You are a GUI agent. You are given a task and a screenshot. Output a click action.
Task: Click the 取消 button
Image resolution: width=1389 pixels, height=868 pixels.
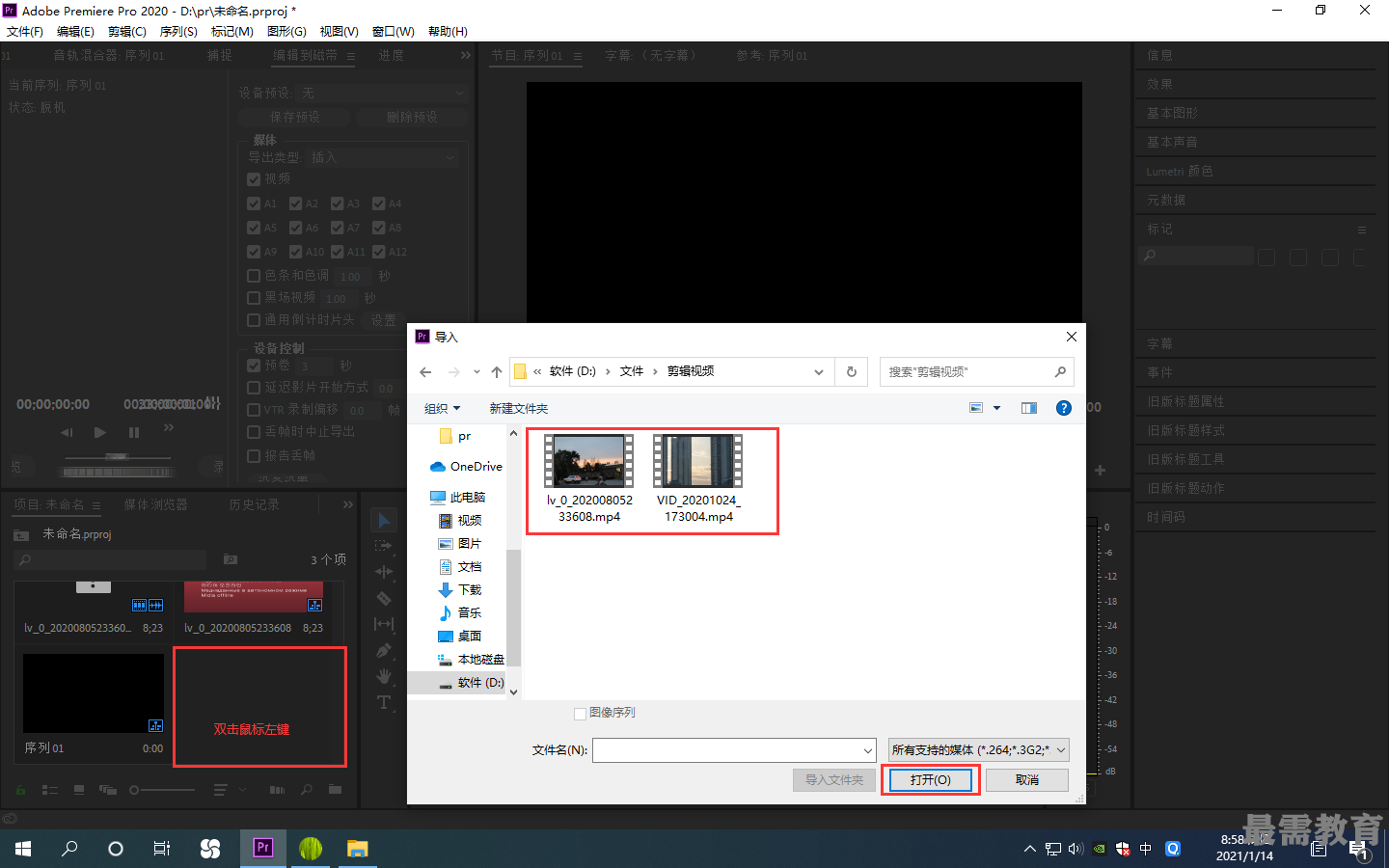tap(1027, 779)
